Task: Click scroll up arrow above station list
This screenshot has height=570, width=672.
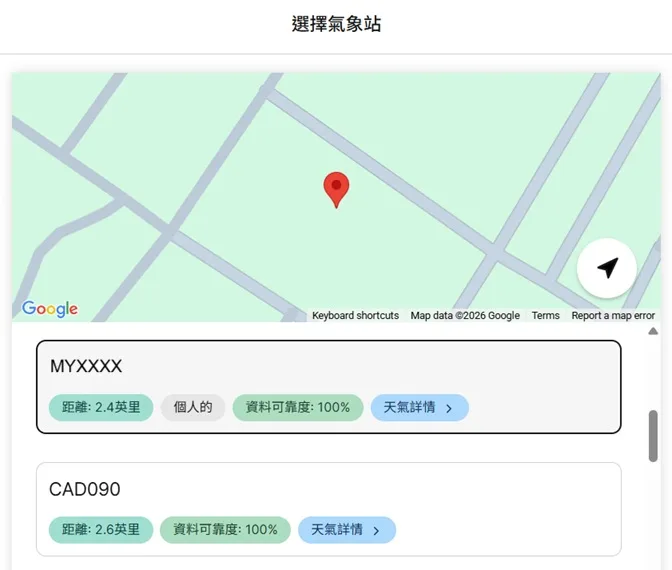Action: click(653, 331)
